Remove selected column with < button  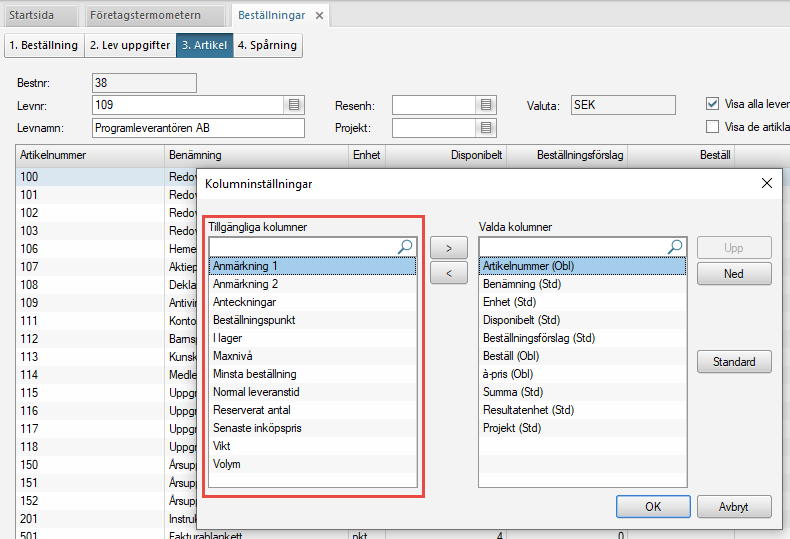449,273
